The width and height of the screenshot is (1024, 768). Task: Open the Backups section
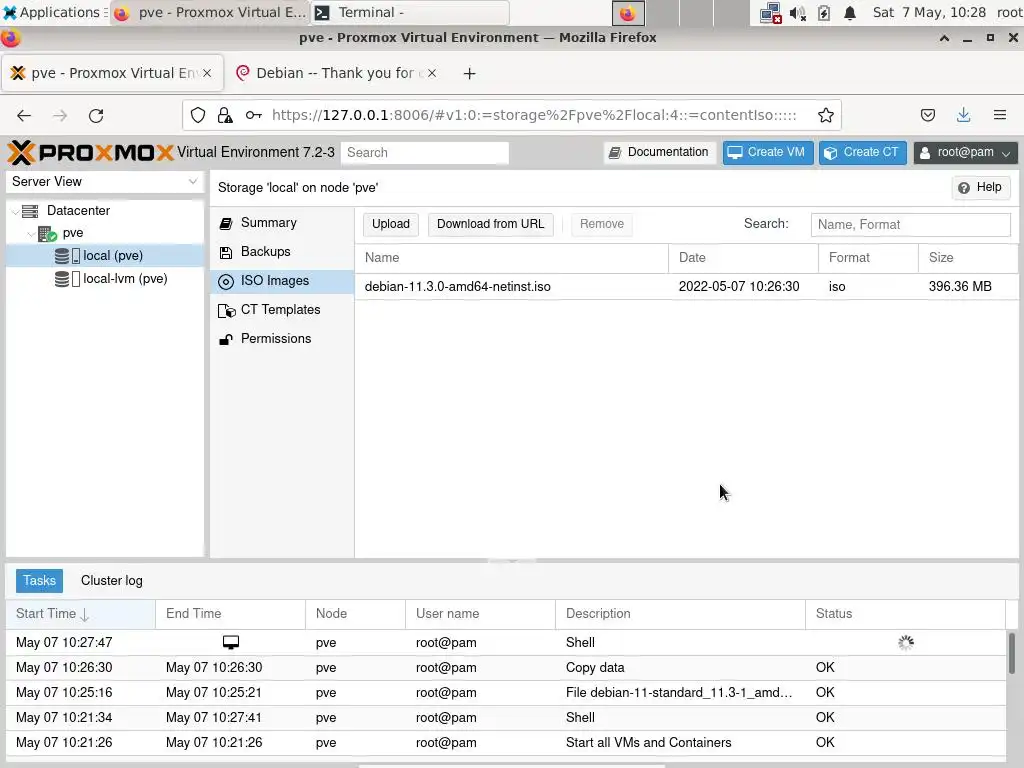tap(282, 251)
